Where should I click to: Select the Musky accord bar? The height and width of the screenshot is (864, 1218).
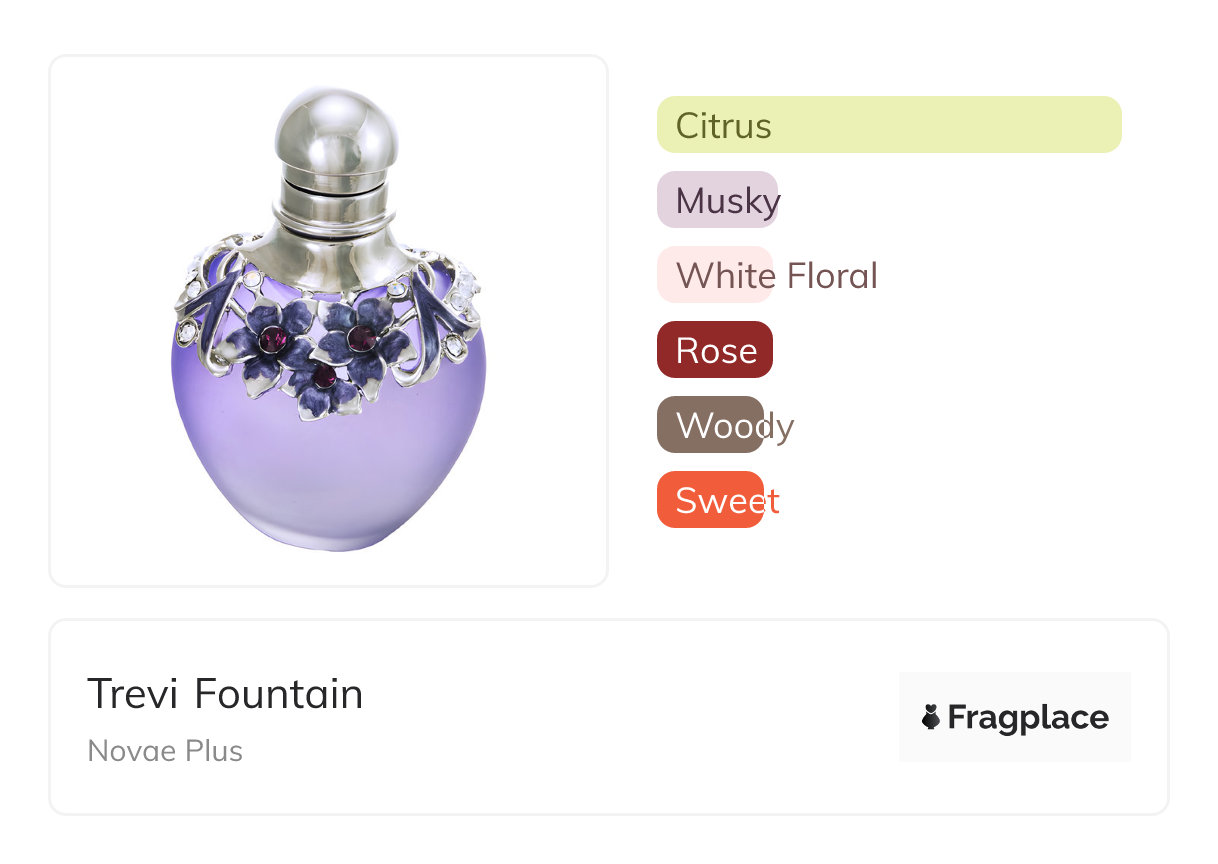(x=717, y=200)
